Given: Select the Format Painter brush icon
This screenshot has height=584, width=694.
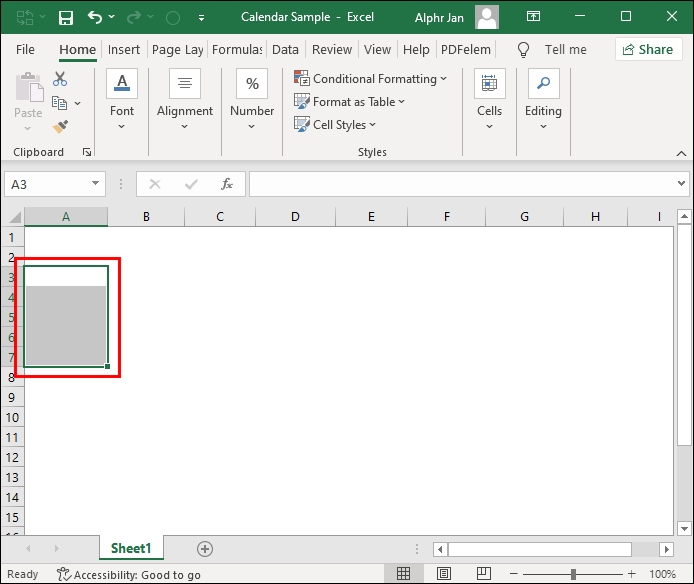Looking at the screenshot, I should click(60, 127).
